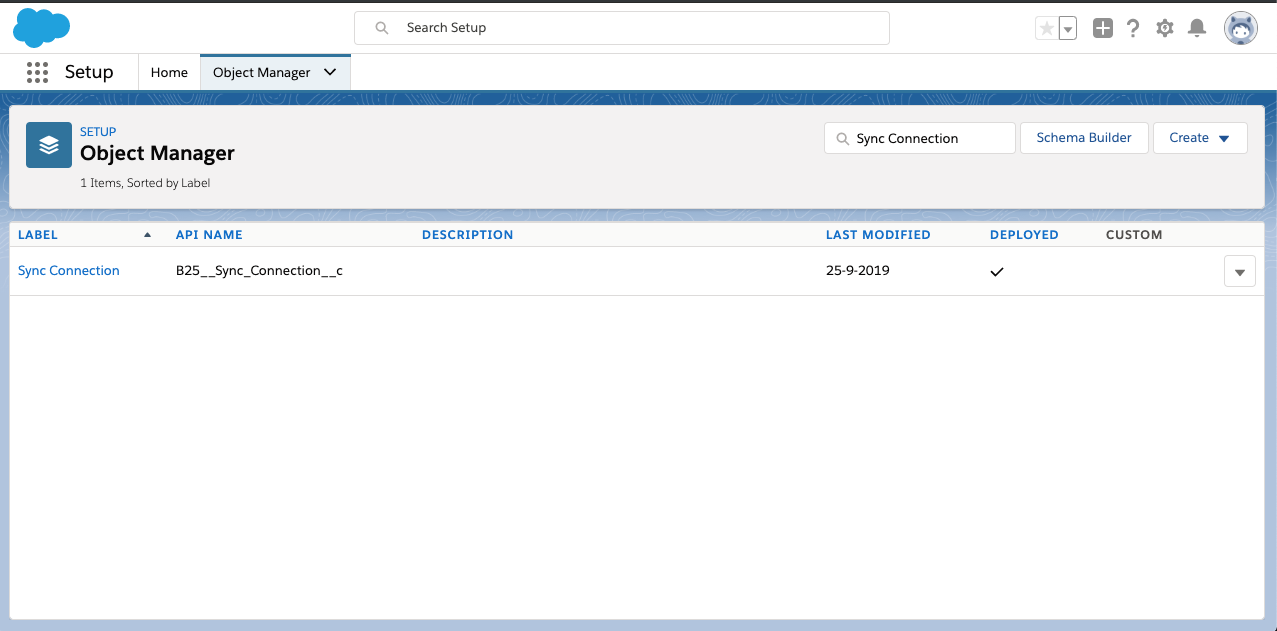Sort by the Label column header
1277x631 pixels.
(x=38, y=235)
